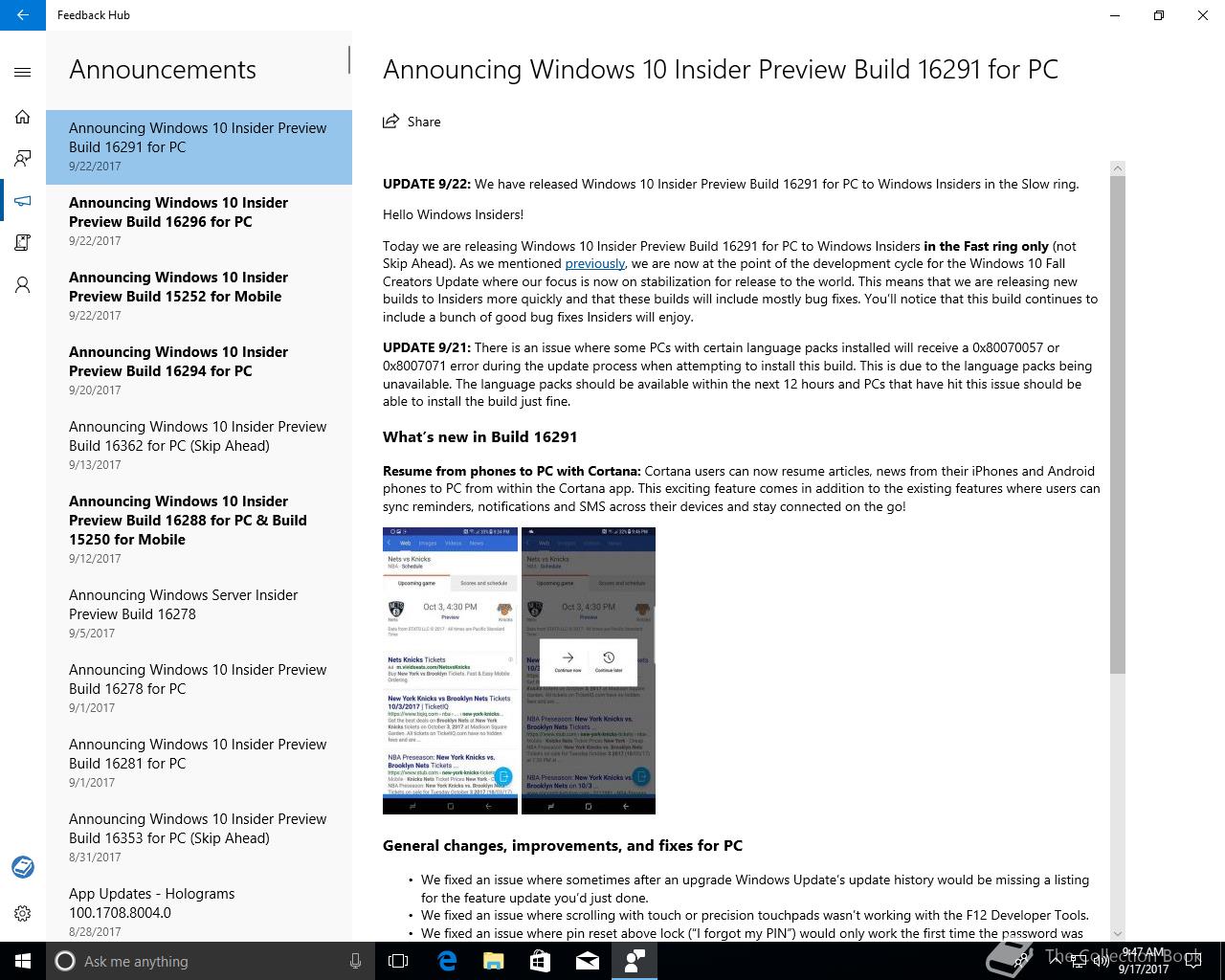
Task: Open File Explorer from taskbar
Action: pyautogui.click(x=494, y=961)
